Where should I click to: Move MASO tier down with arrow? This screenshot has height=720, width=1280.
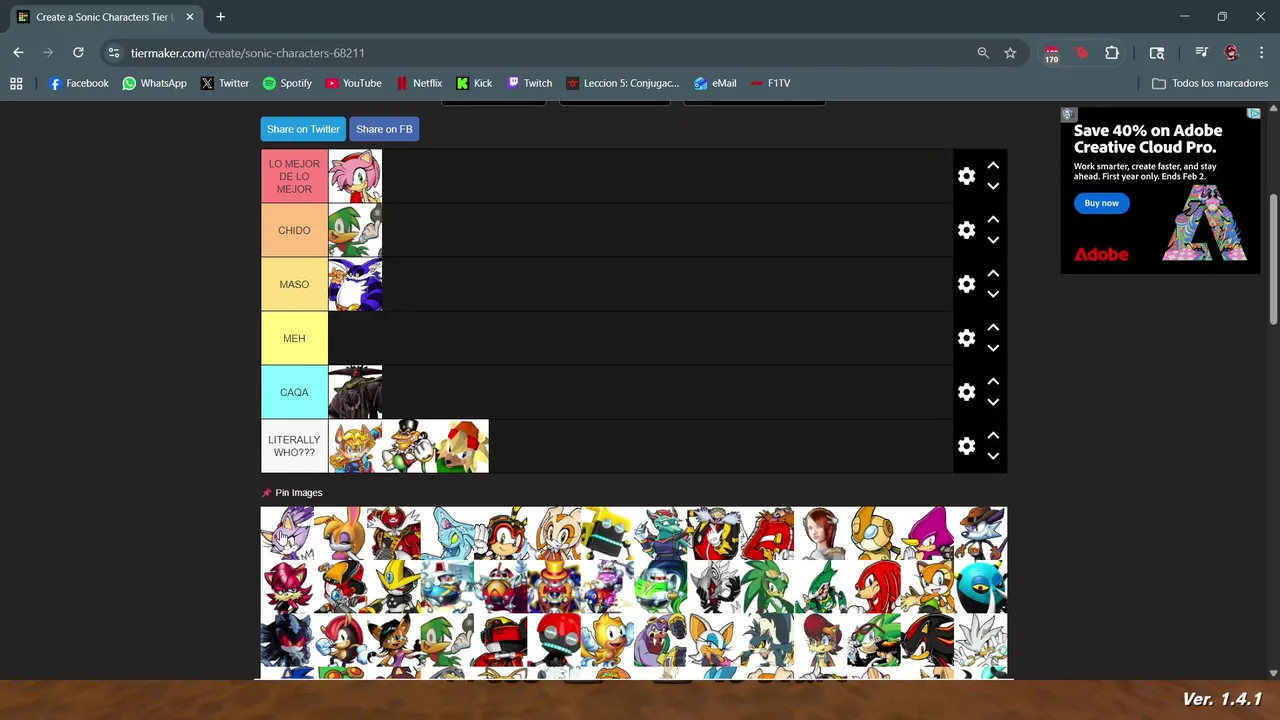(993, 294)
